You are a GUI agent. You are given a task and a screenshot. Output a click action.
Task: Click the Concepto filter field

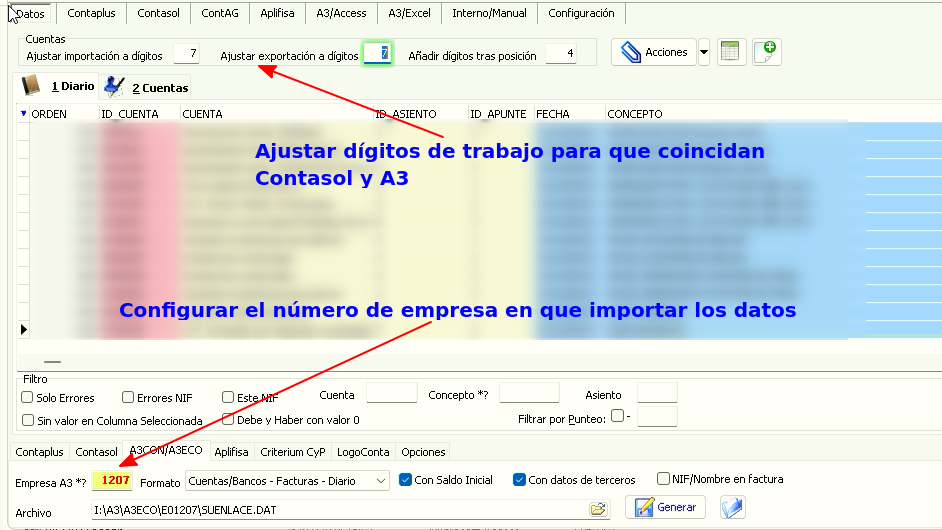click(x=529, y=393)
